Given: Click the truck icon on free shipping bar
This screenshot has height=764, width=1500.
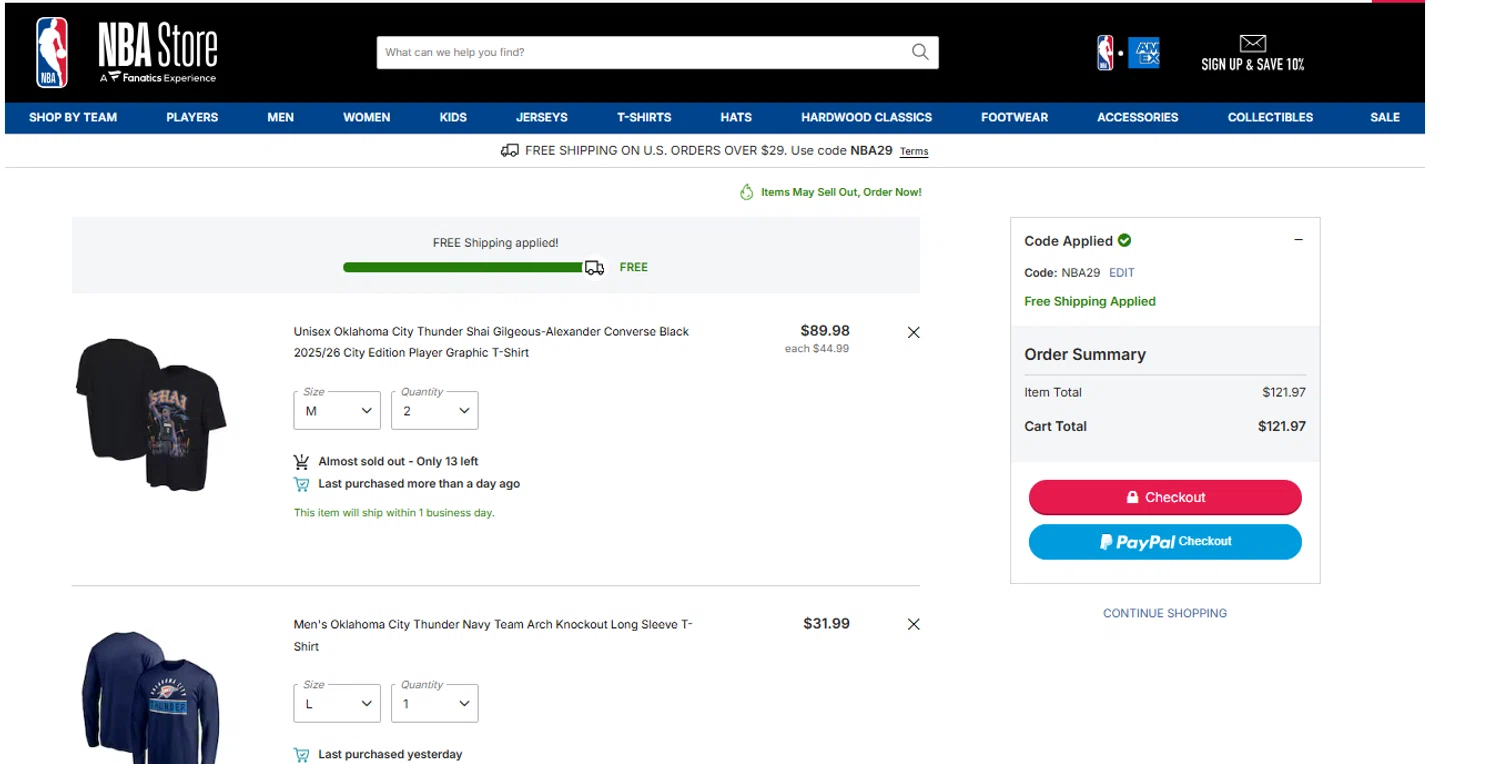Looking at the screenshot, I should (594, 267).
